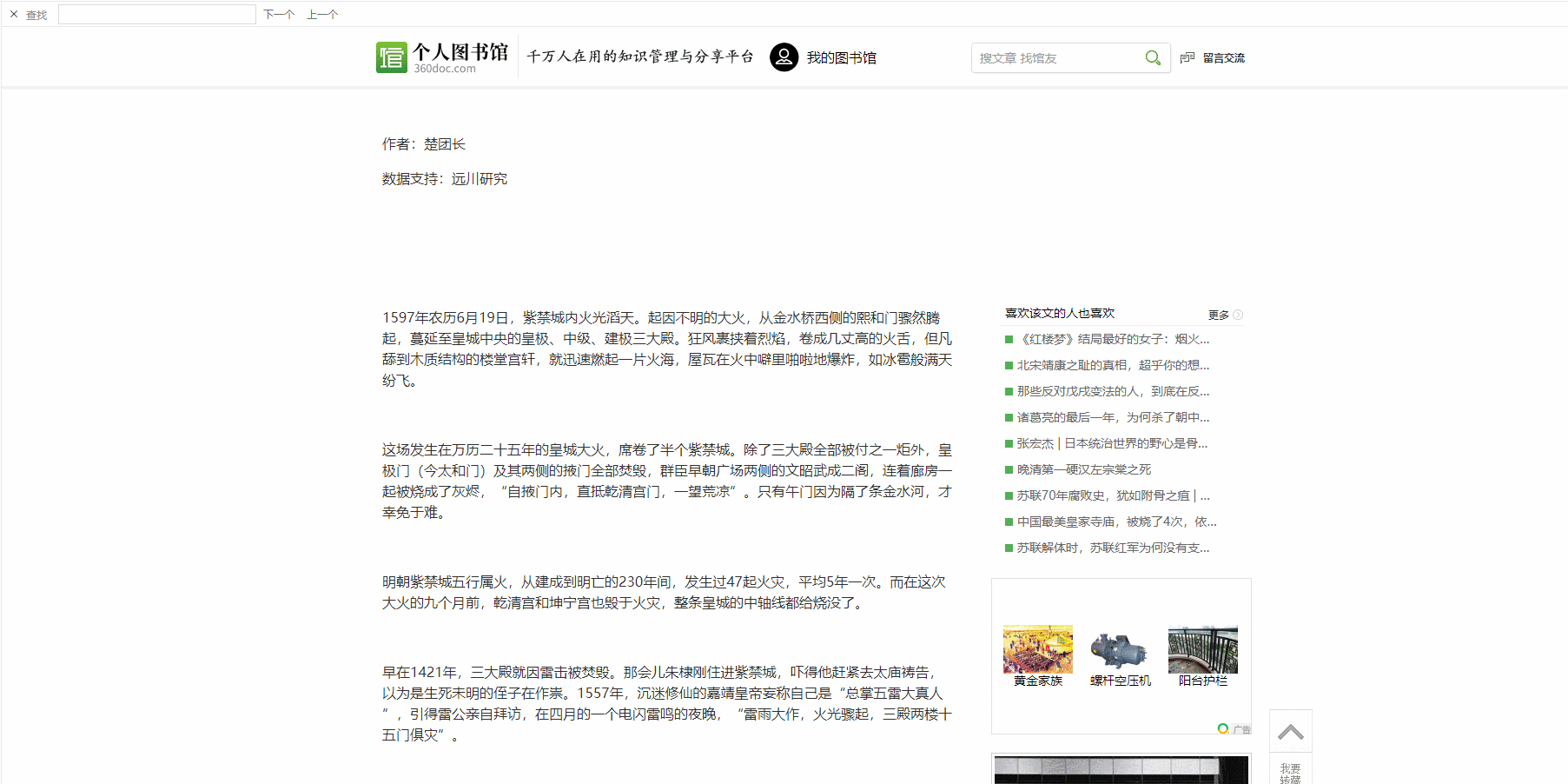
Task: Click the 360doc 个人图书馆 logo icon
Action: click(x=392, y=57)
